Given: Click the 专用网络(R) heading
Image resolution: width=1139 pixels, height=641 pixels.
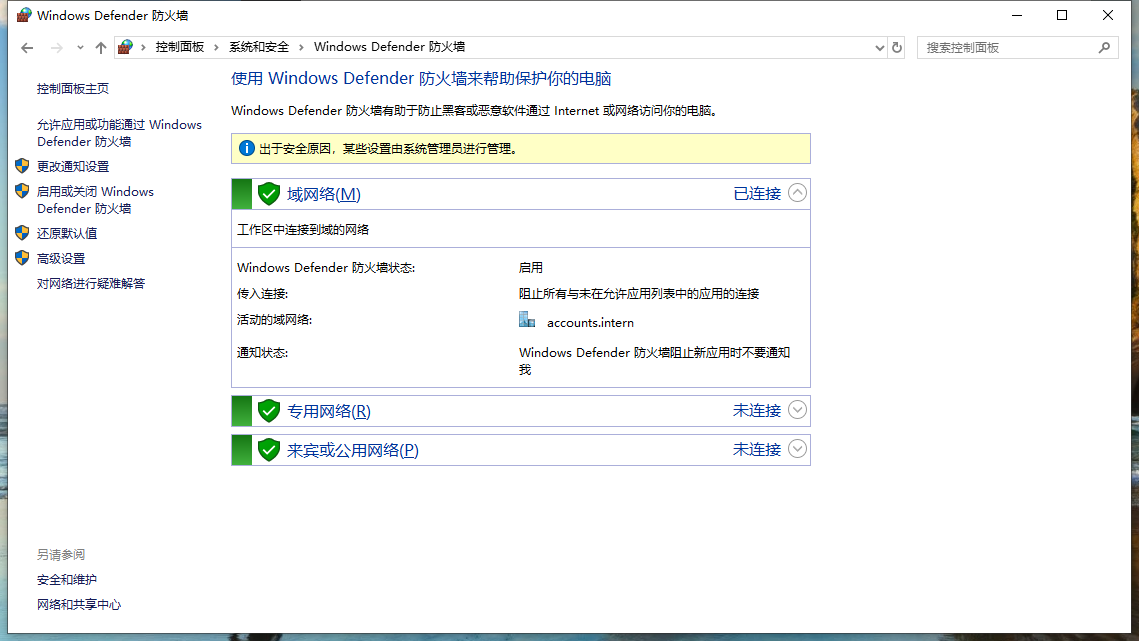Looking at the screenshot, I should click(x=328, y=411).
